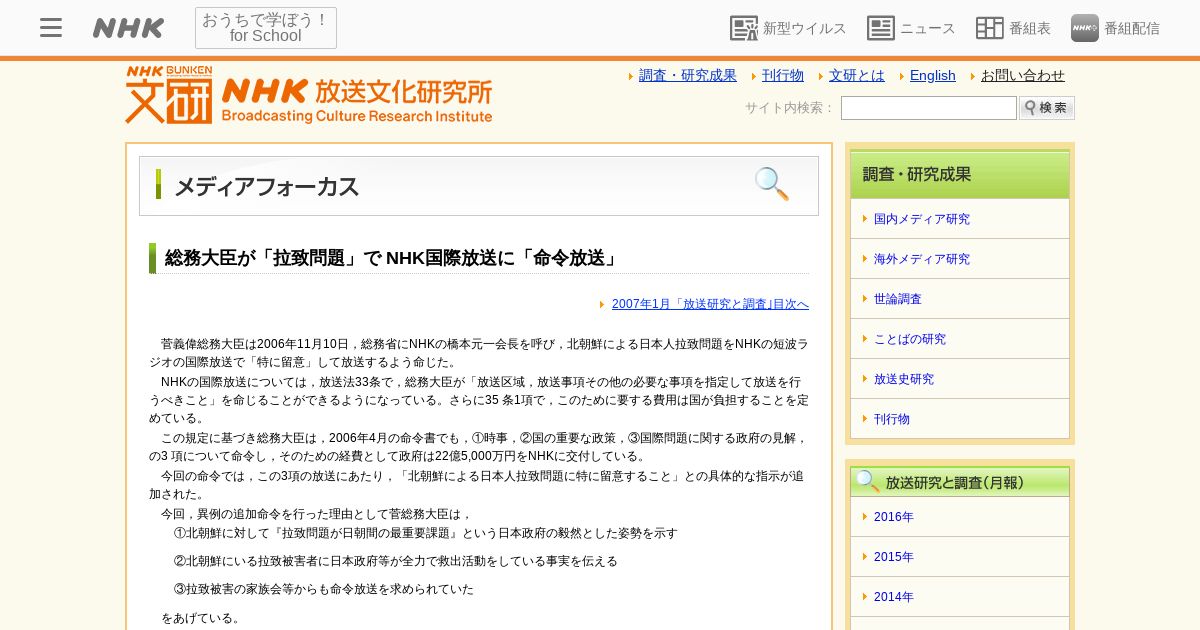Click the magnifier icon beside 放送研究と調査
This screenshot has width=1200, height=630.
point(867,481)
